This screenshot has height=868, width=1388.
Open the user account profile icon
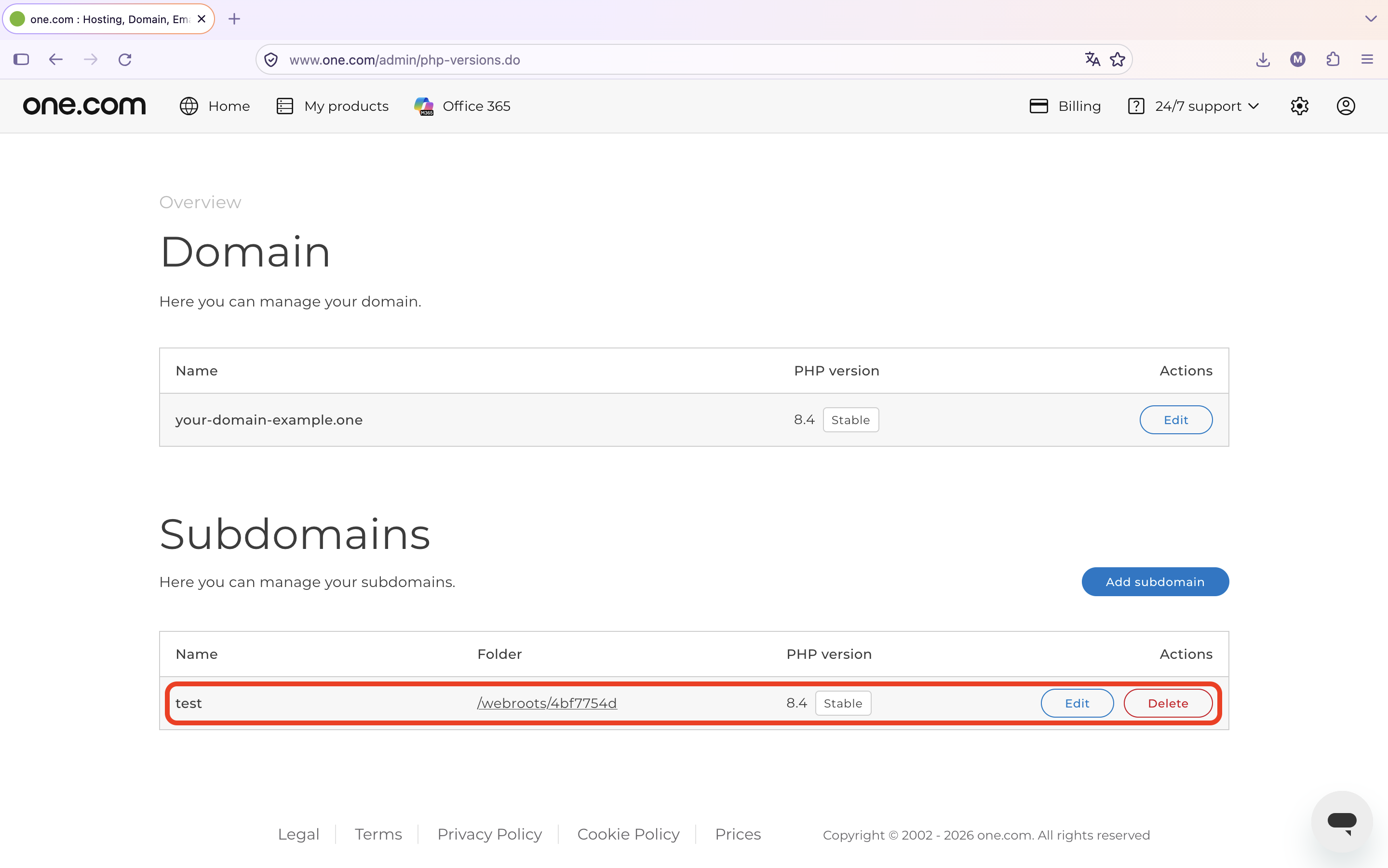pyautogui.click(x=1346, y=106)
